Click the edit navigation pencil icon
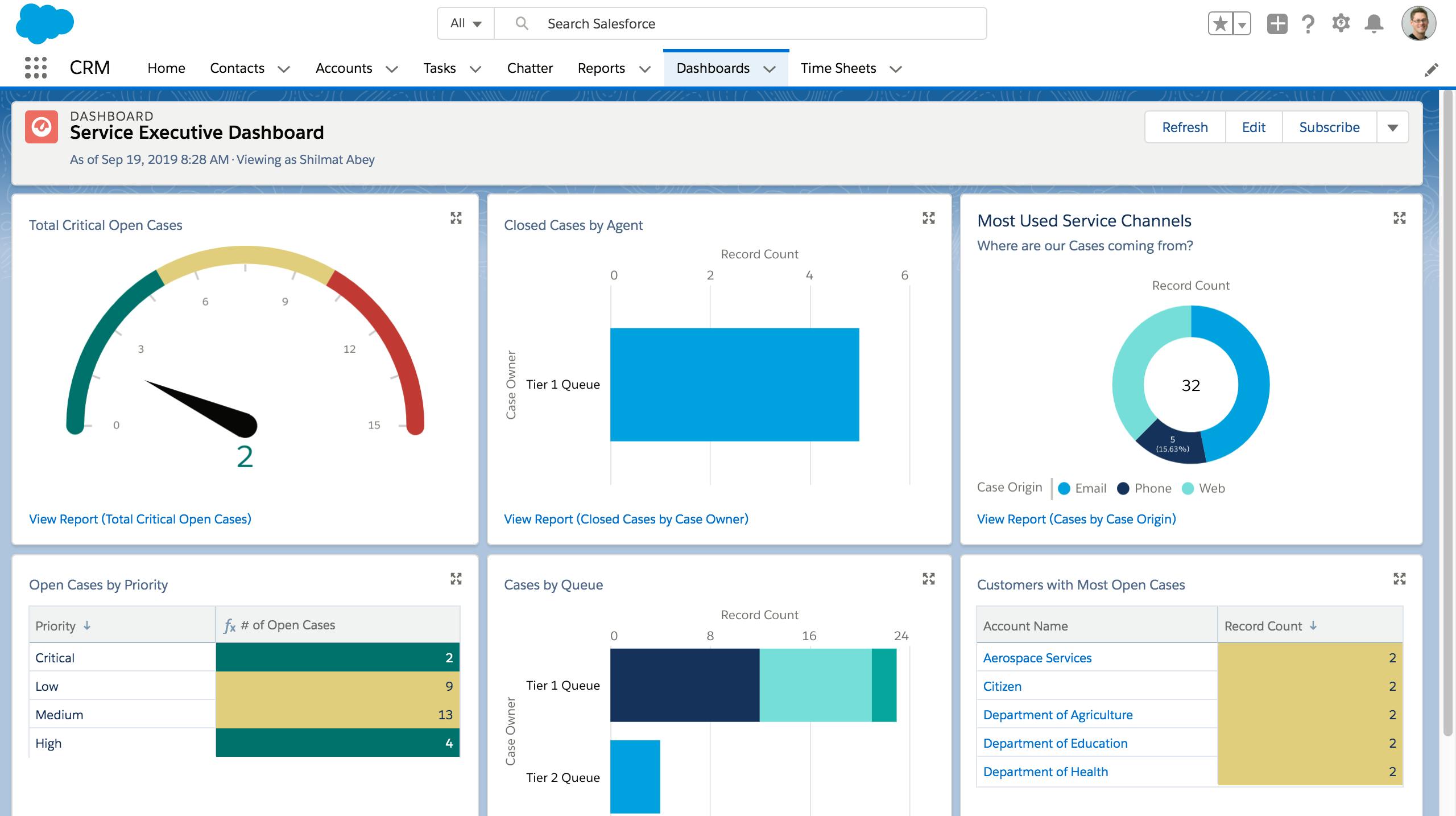The image size is (1456, 816). coord(1431,69)
